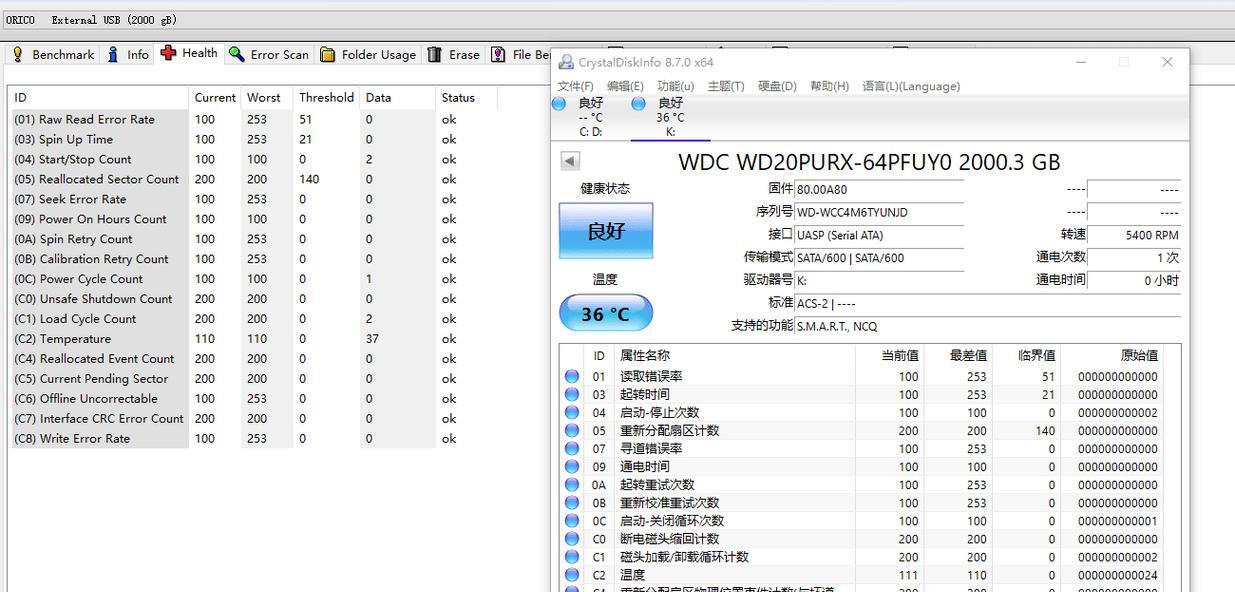
Task: Select the (05) Reallocated Sector Count row
Action: coord(253,179)
